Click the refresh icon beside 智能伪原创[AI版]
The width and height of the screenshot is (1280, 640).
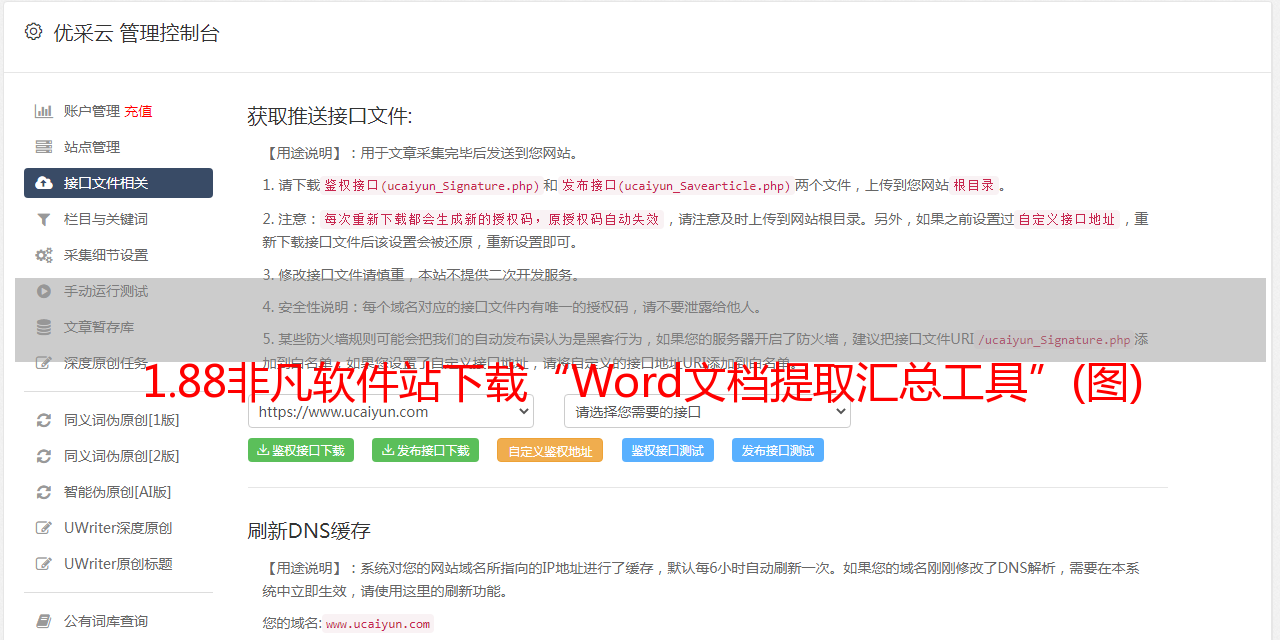(44, 492)
